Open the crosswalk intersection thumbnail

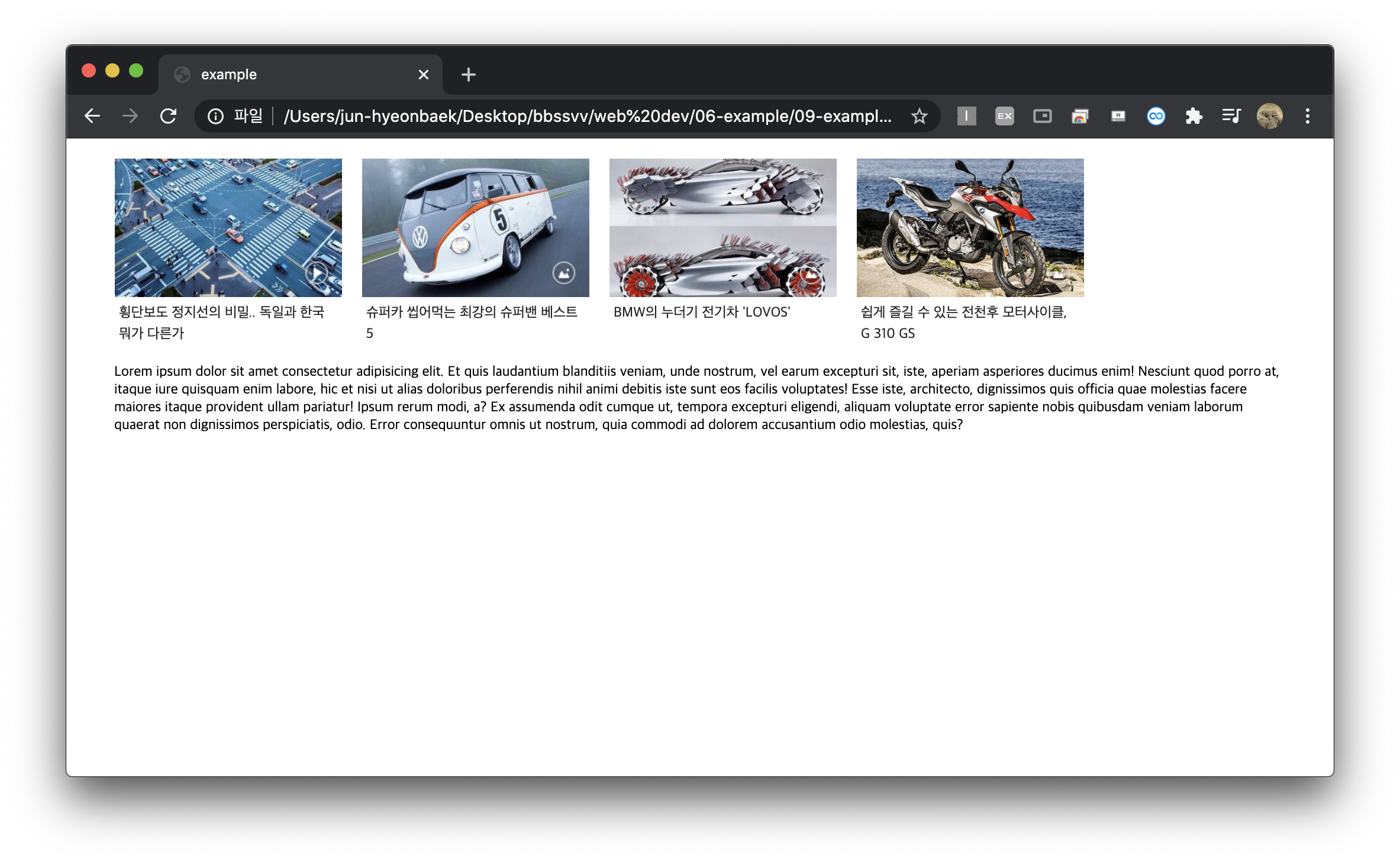228,228
